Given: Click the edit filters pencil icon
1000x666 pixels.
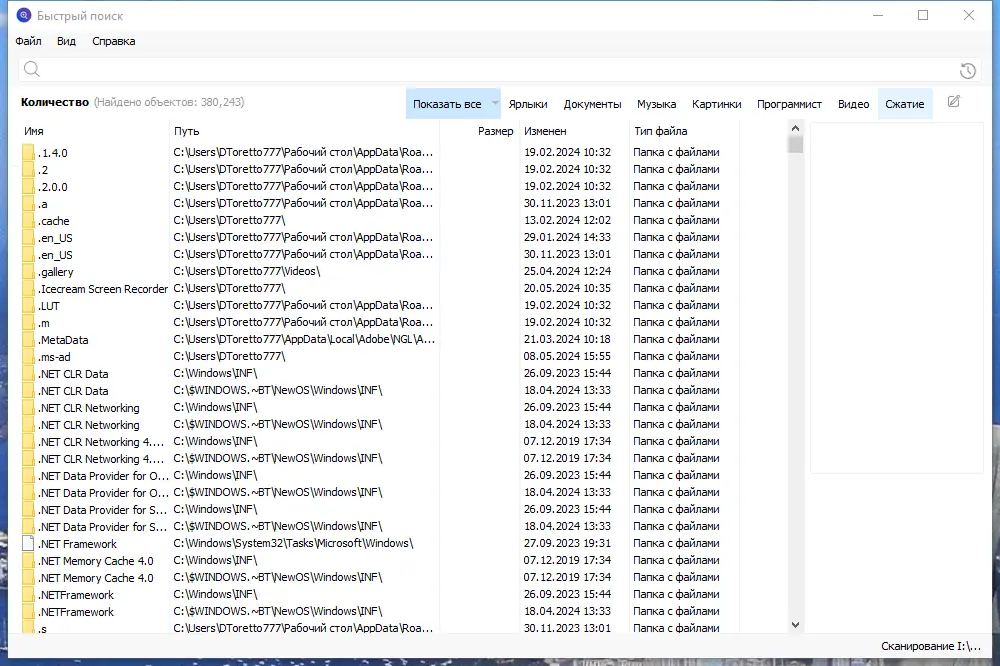Looking at the screenshot, I should 953,101.
